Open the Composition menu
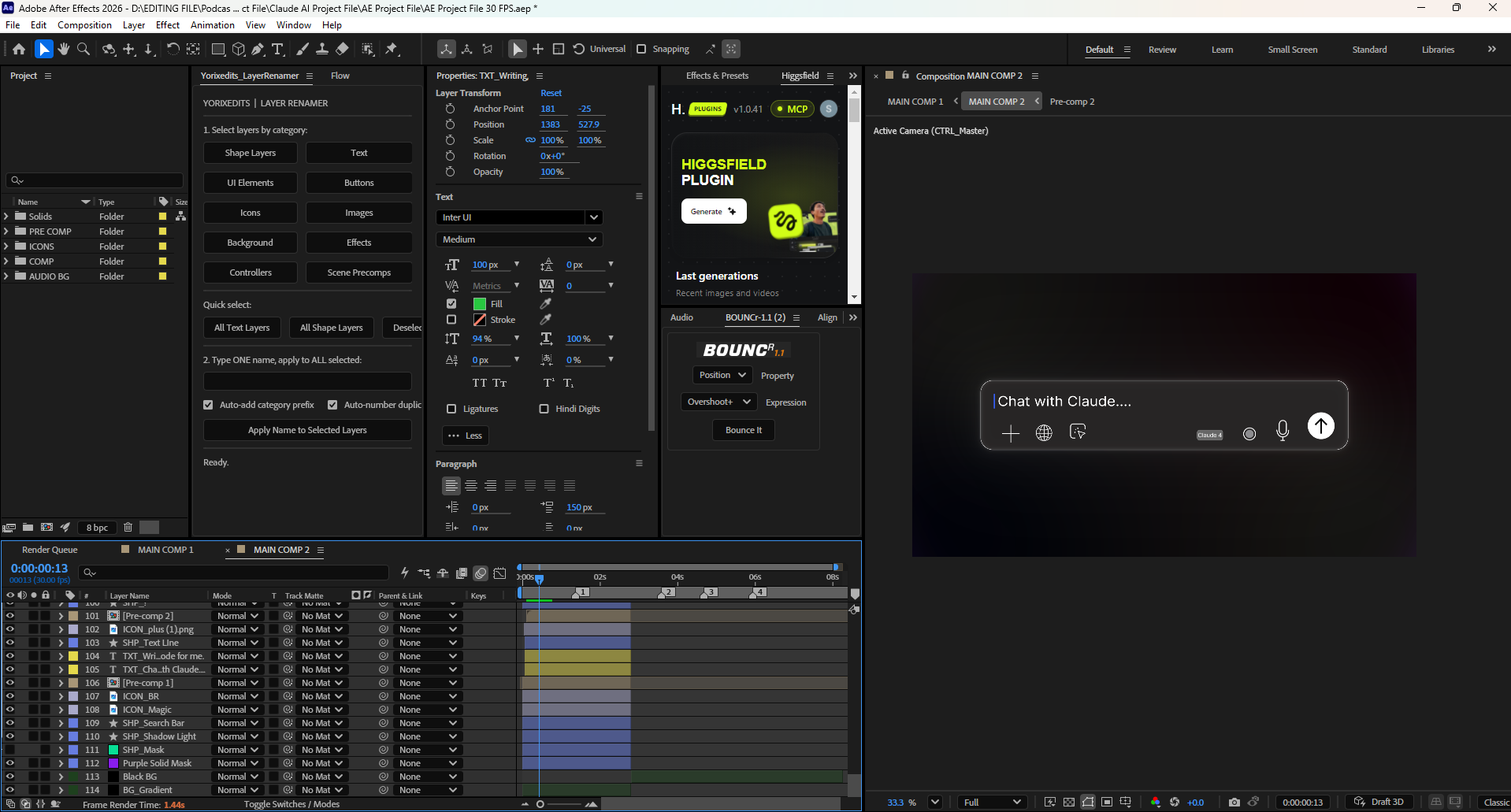This screenshot has height=812, width=1511. point(84,25)
